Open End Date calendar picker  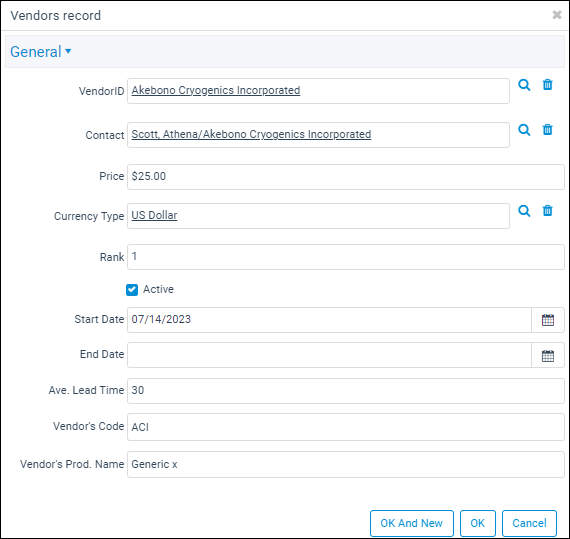548,355
